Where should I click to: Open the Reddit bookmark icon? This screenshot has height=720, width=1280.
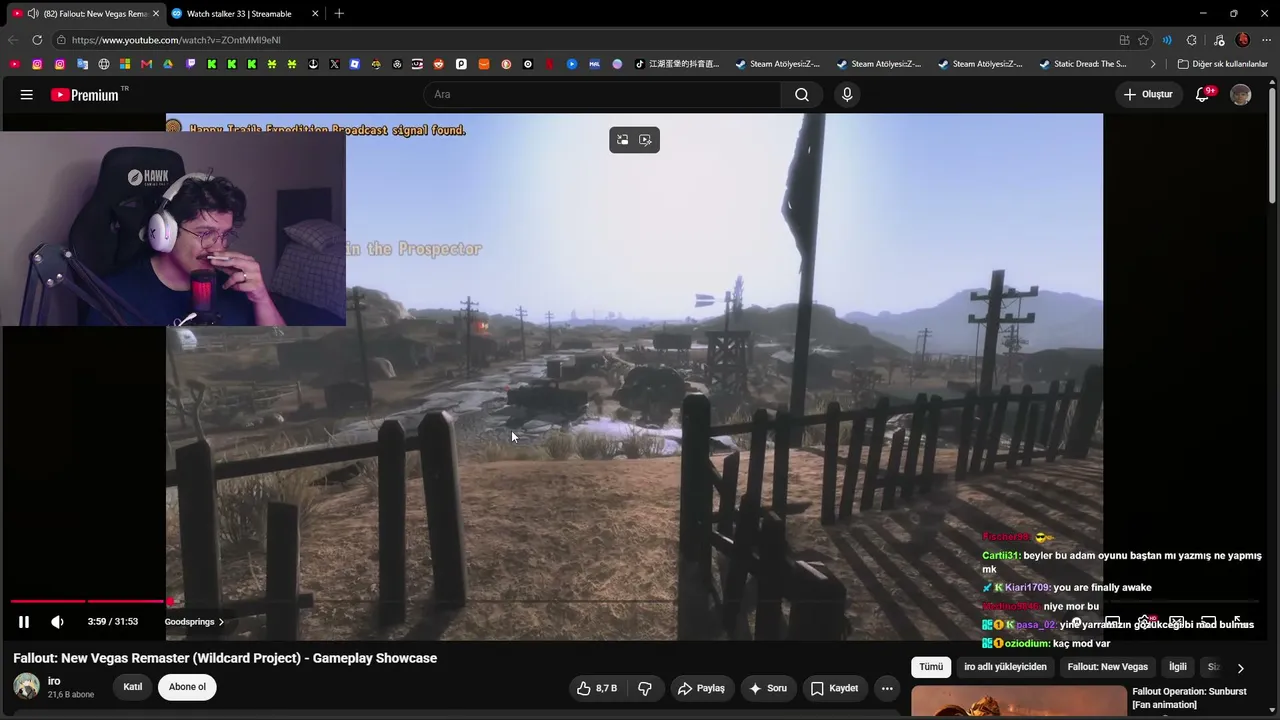[x=439, y=64]
